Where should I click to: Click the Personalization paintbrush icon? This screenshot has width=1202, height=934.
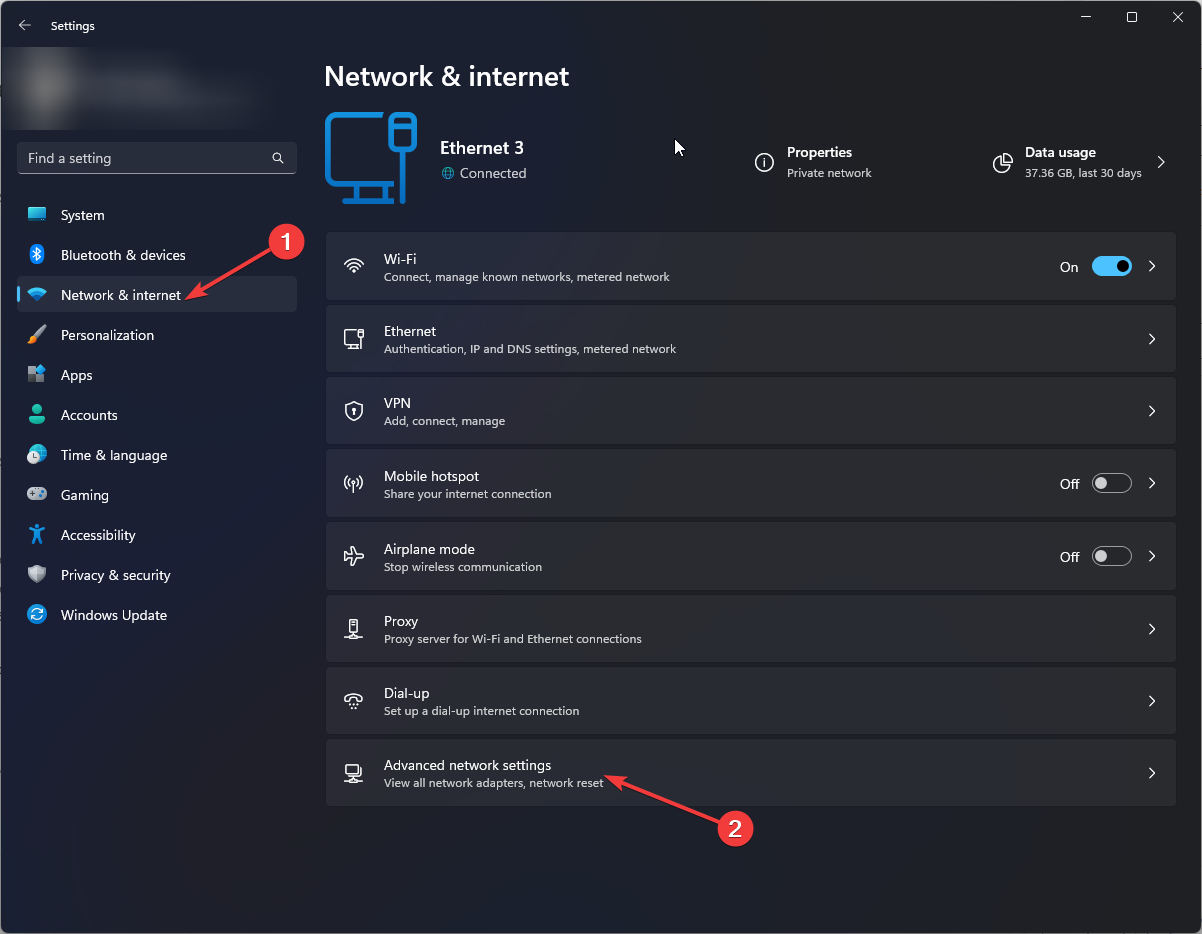(37, 335)
